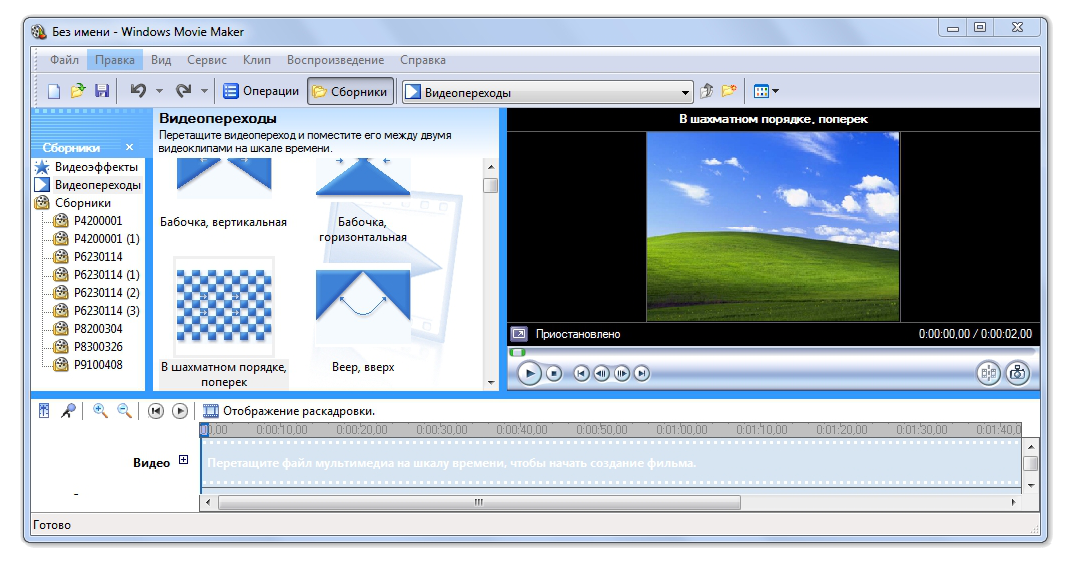Screen dimensions: 1073x563
Task: Open the Клип menu
Action: pos(257,60)
